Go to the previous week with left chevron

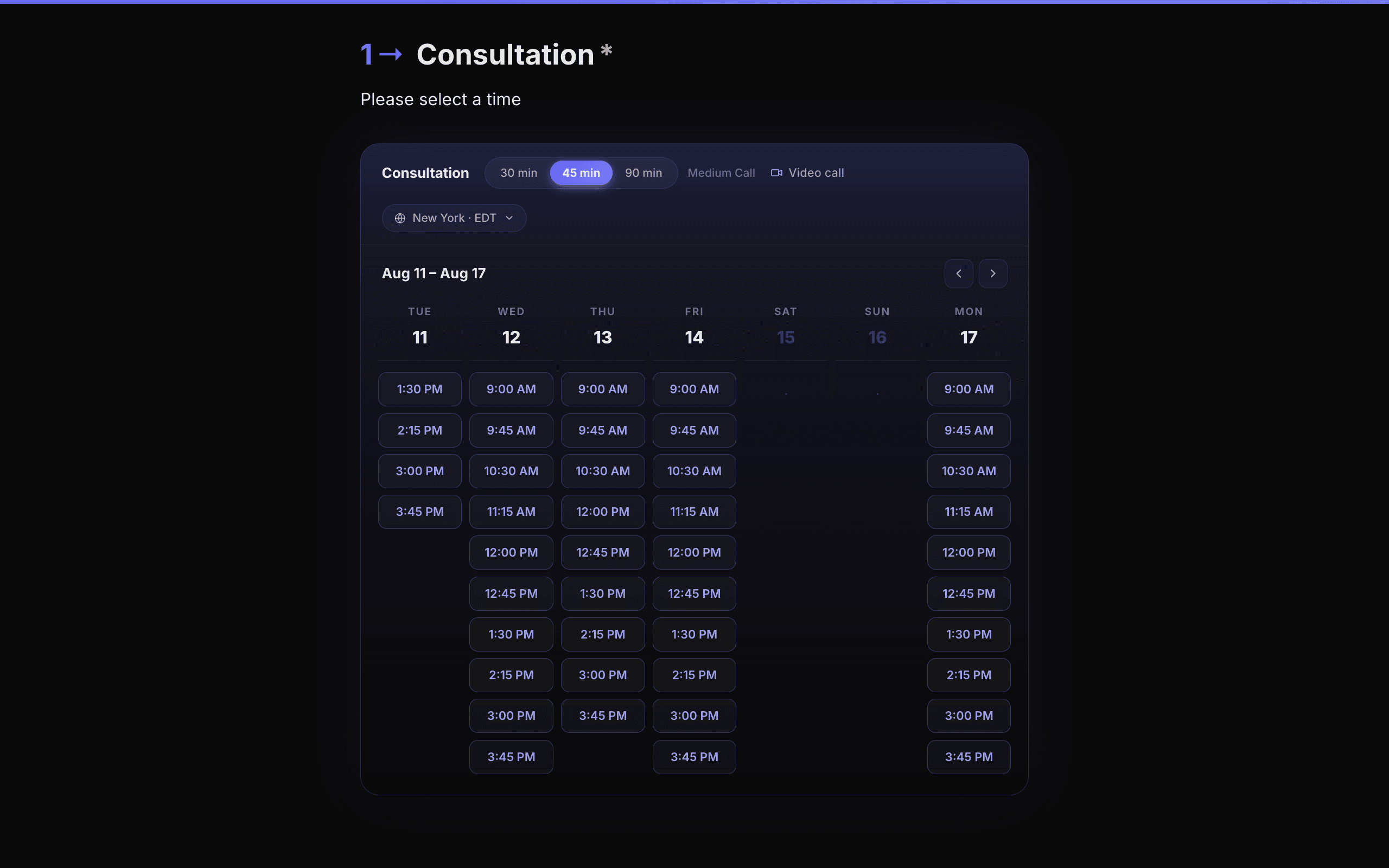pos(959,273)
